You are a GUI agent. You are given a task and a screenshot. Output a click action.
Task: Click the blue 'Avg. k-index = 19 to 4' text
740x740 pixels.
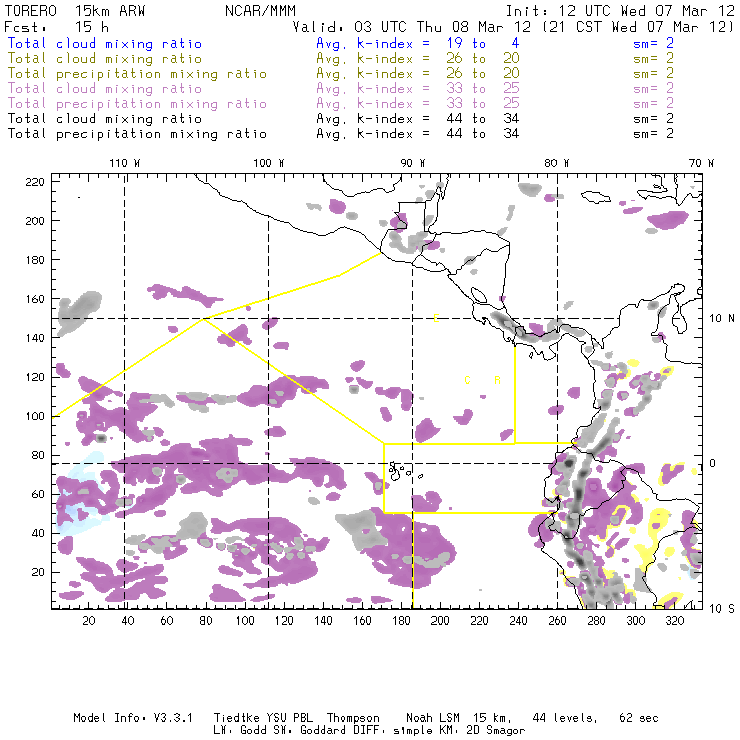coord(418,44)
